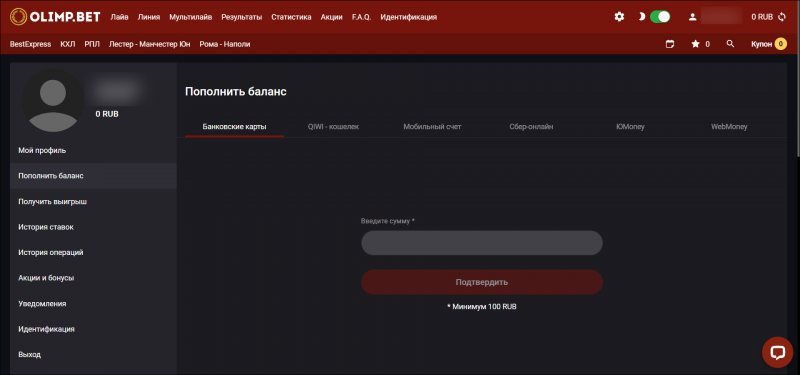
Task: Open settings gear icon in header
Action: click(619, 17)
